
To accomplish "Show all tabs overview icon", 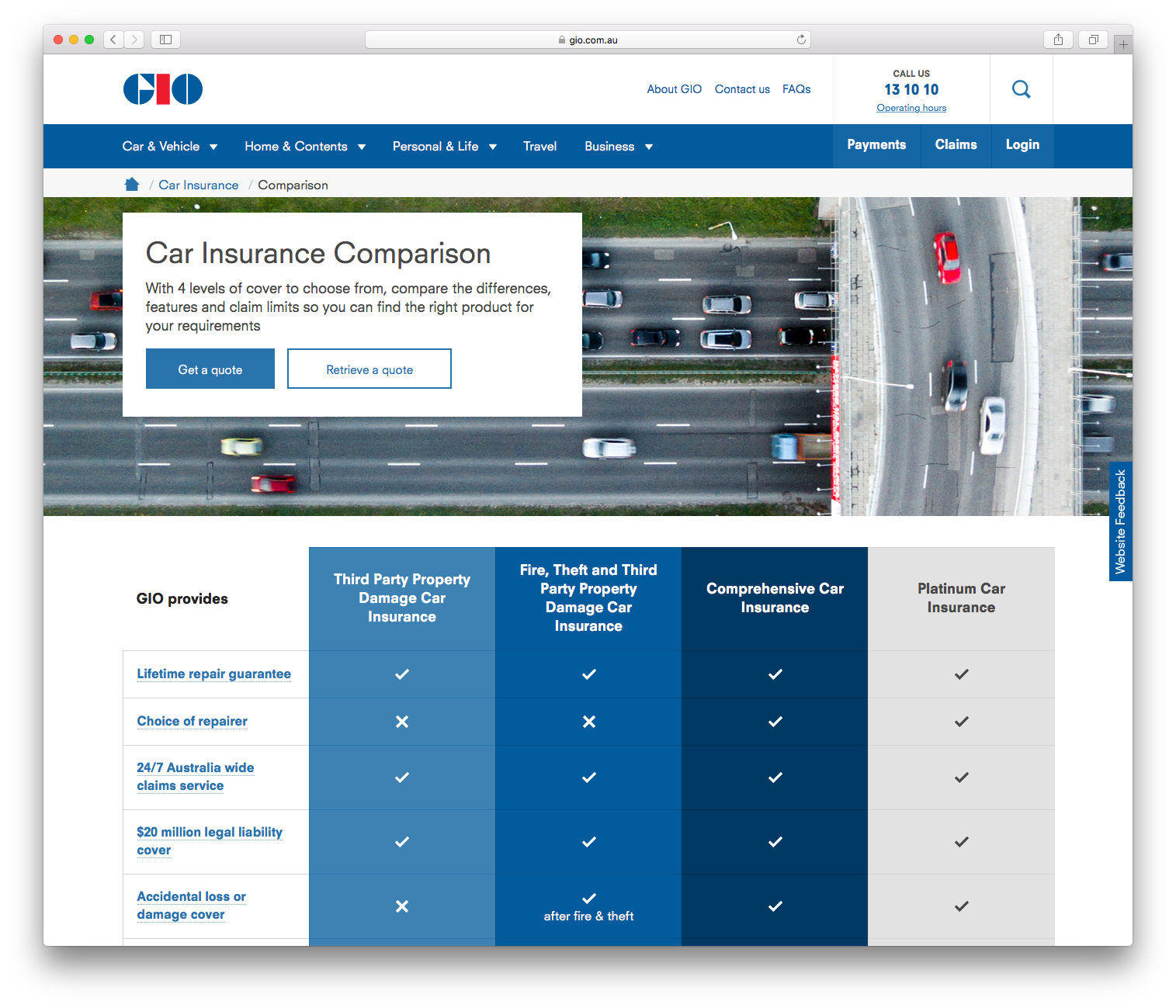I will tap(1093, 40).
